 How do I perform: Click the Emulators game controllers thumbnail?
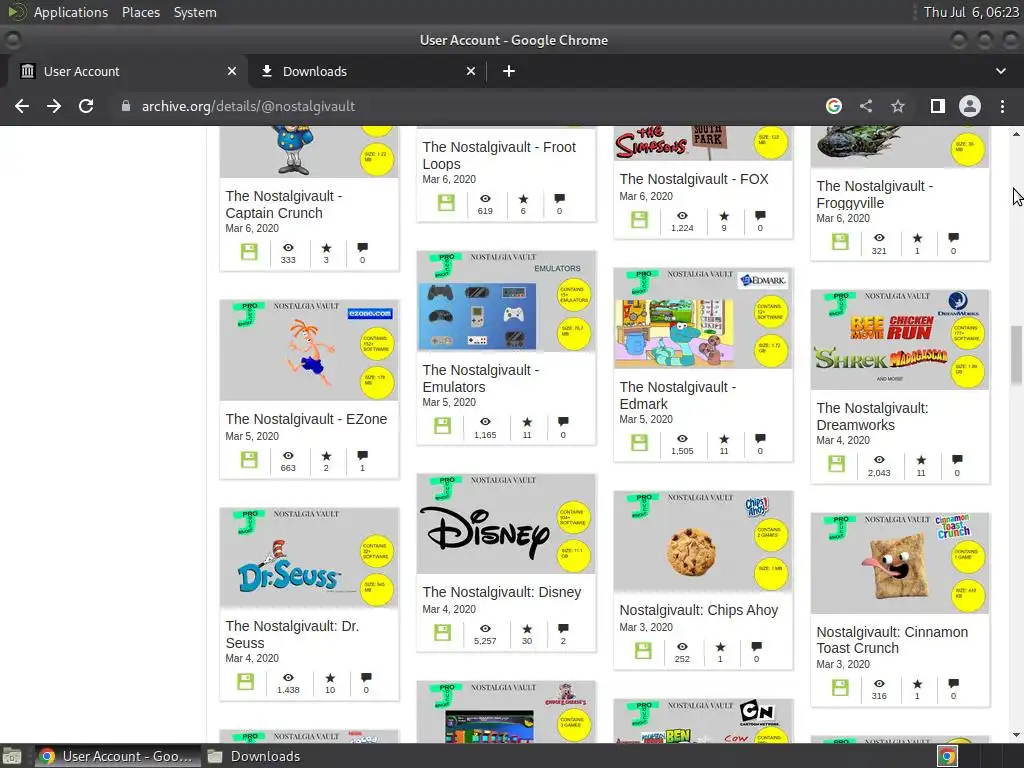pyautogui.click(x=506, y=301)
